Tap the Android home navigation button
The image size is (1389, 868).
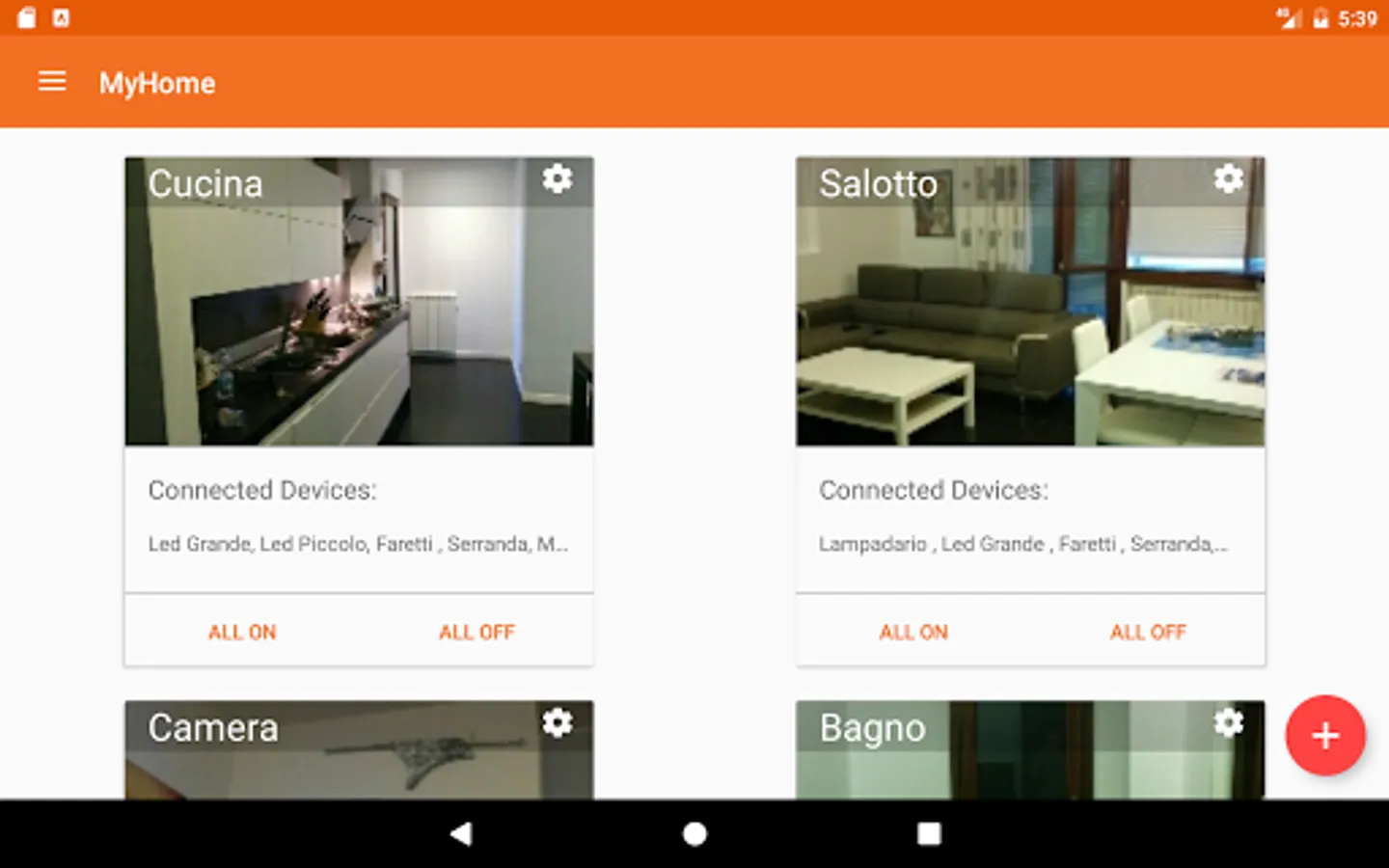click(x=694, y=833)
